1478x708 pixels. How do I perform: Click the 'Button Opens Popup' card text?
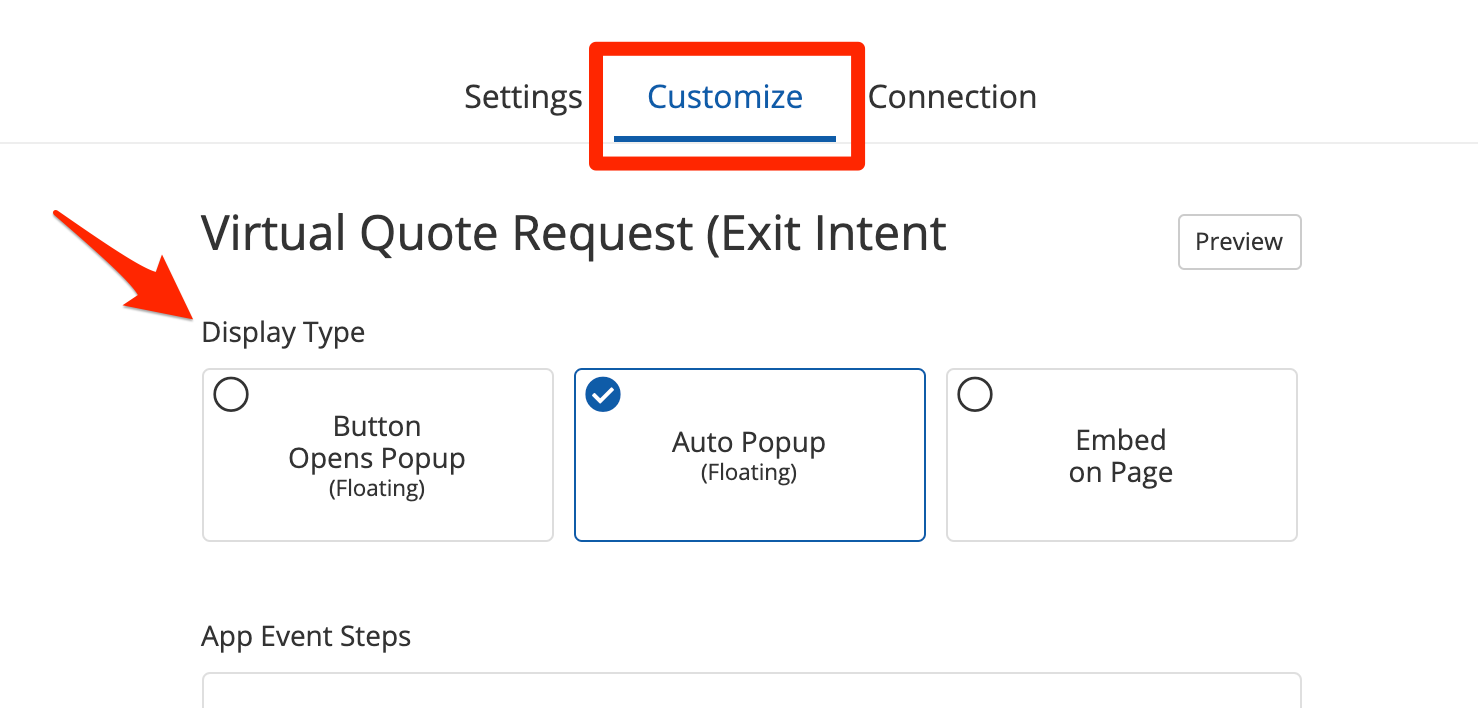(x=377, y=443)
